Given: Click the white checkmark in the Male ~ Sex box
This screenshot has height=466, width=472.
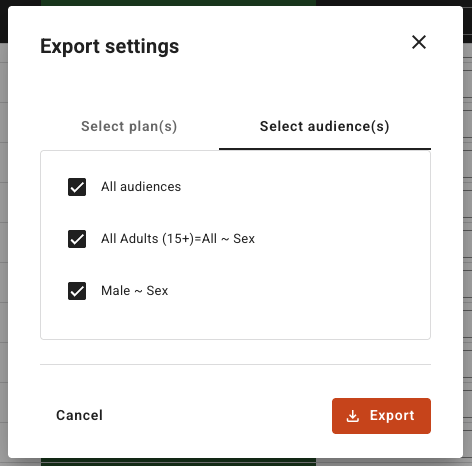Looking at the screenshot, I should coord(77,291).
